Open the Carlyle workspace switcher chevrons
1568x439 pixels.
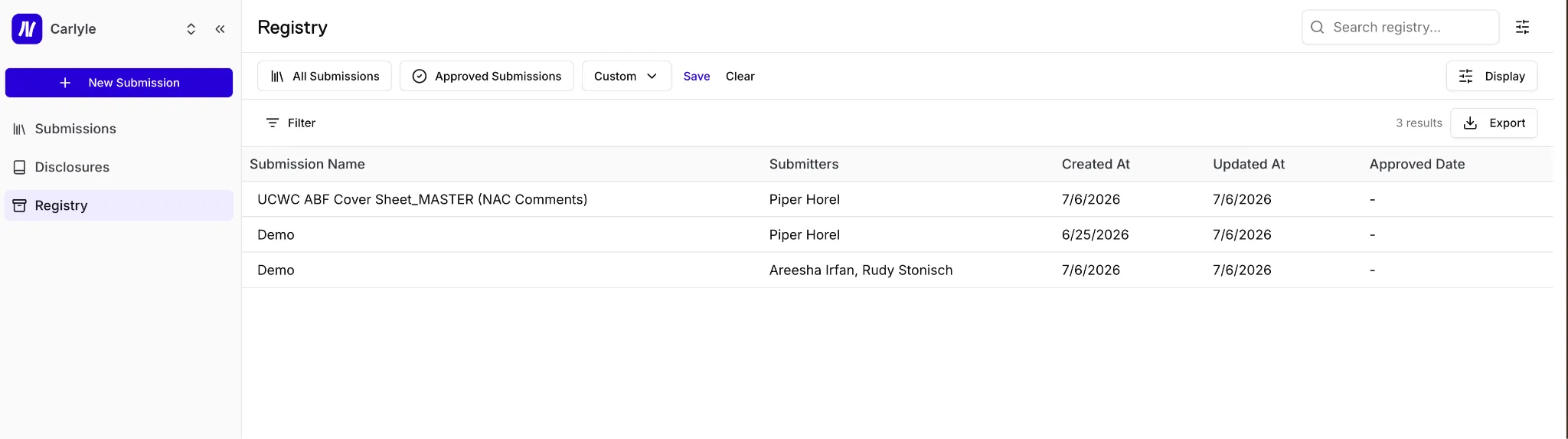[191, 29]
